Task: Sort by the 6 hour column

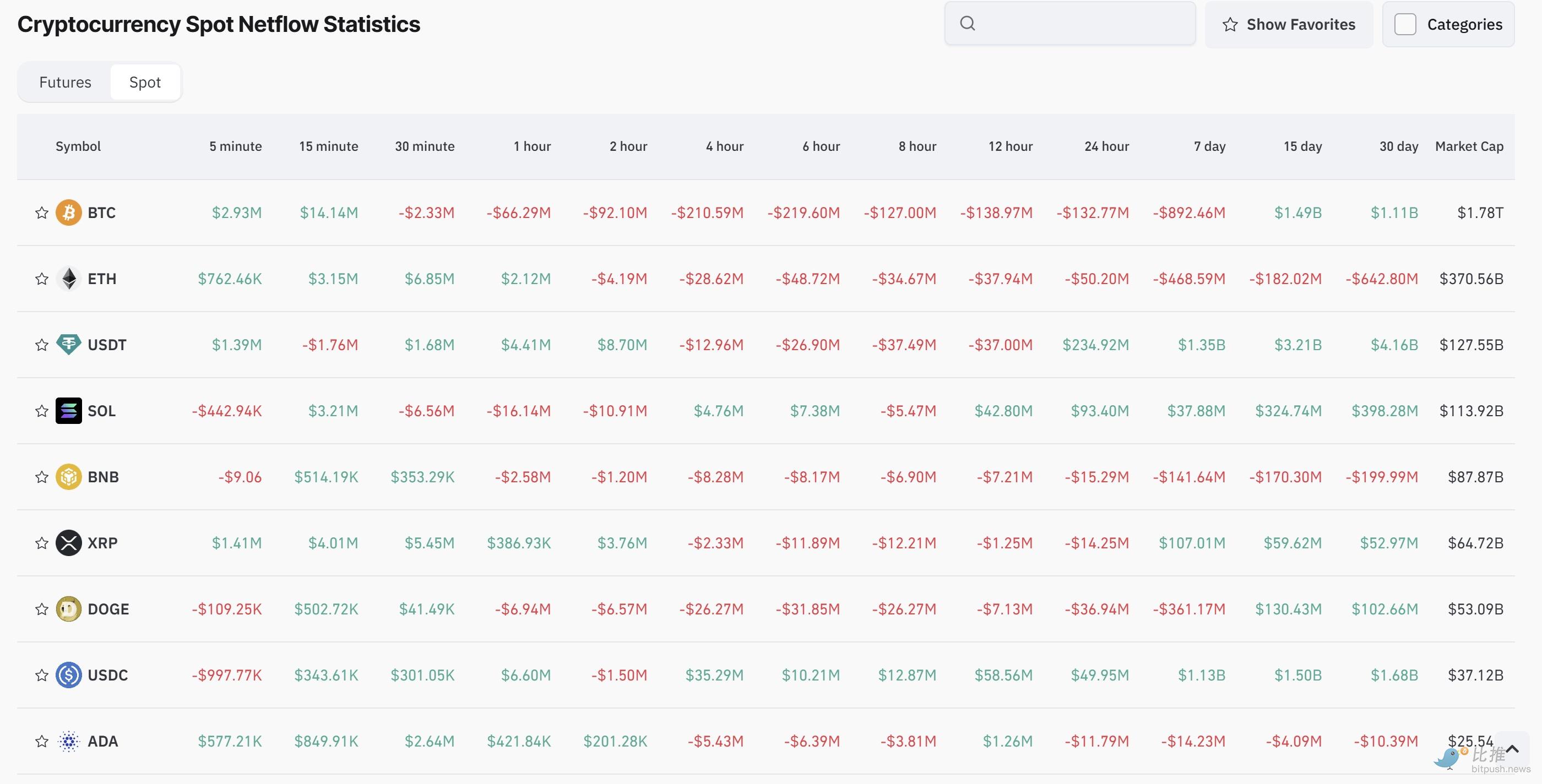Action: [821, 146]
